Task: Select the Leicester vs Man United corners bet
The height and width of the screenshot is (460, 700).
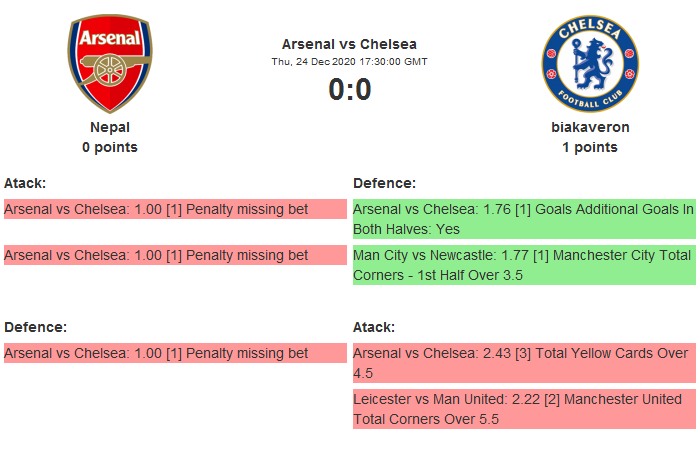Action: [523, 409]
